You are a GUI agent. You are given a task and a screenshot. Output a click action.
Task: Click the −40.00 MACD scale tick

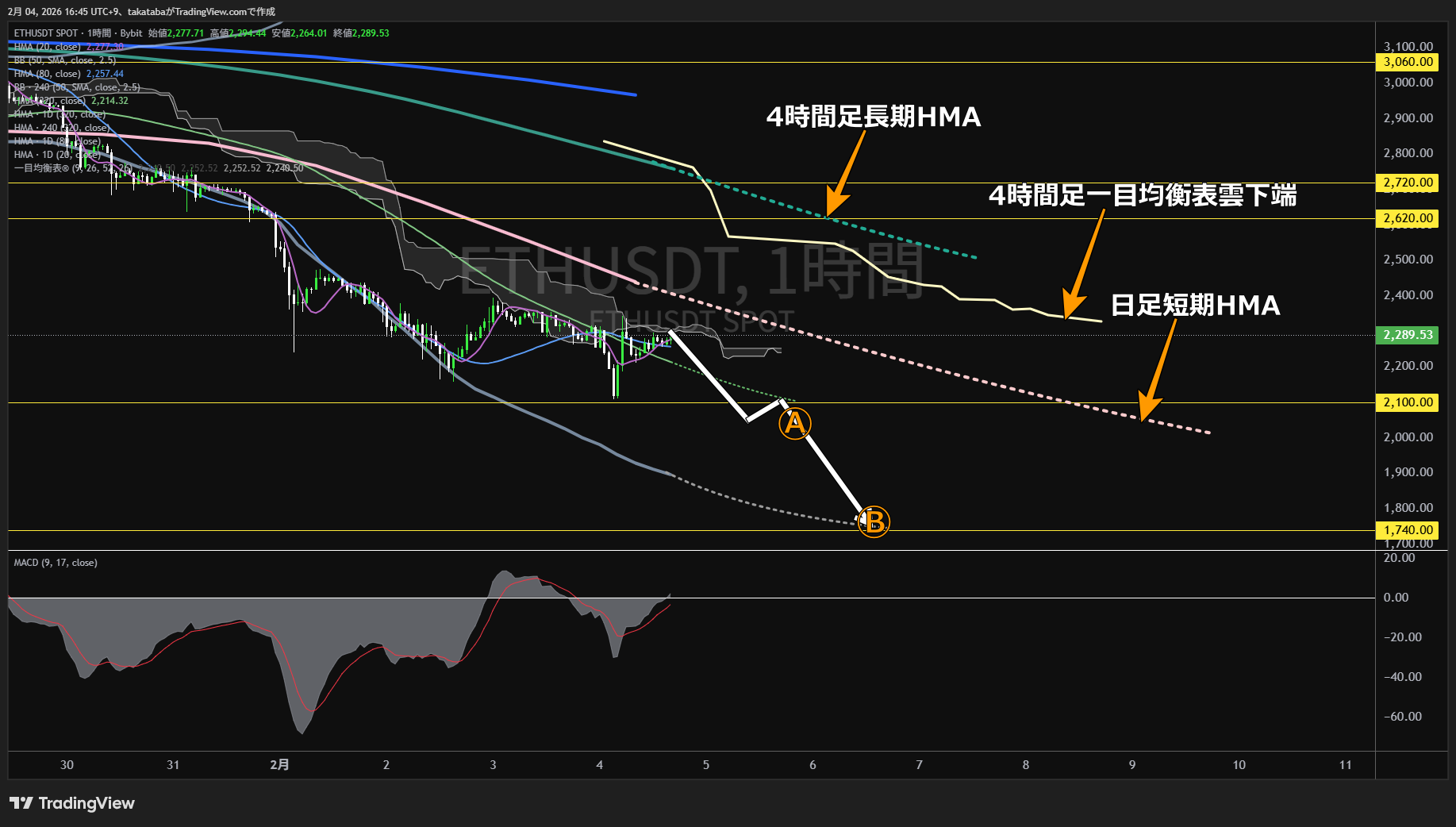coord(1403,677)
